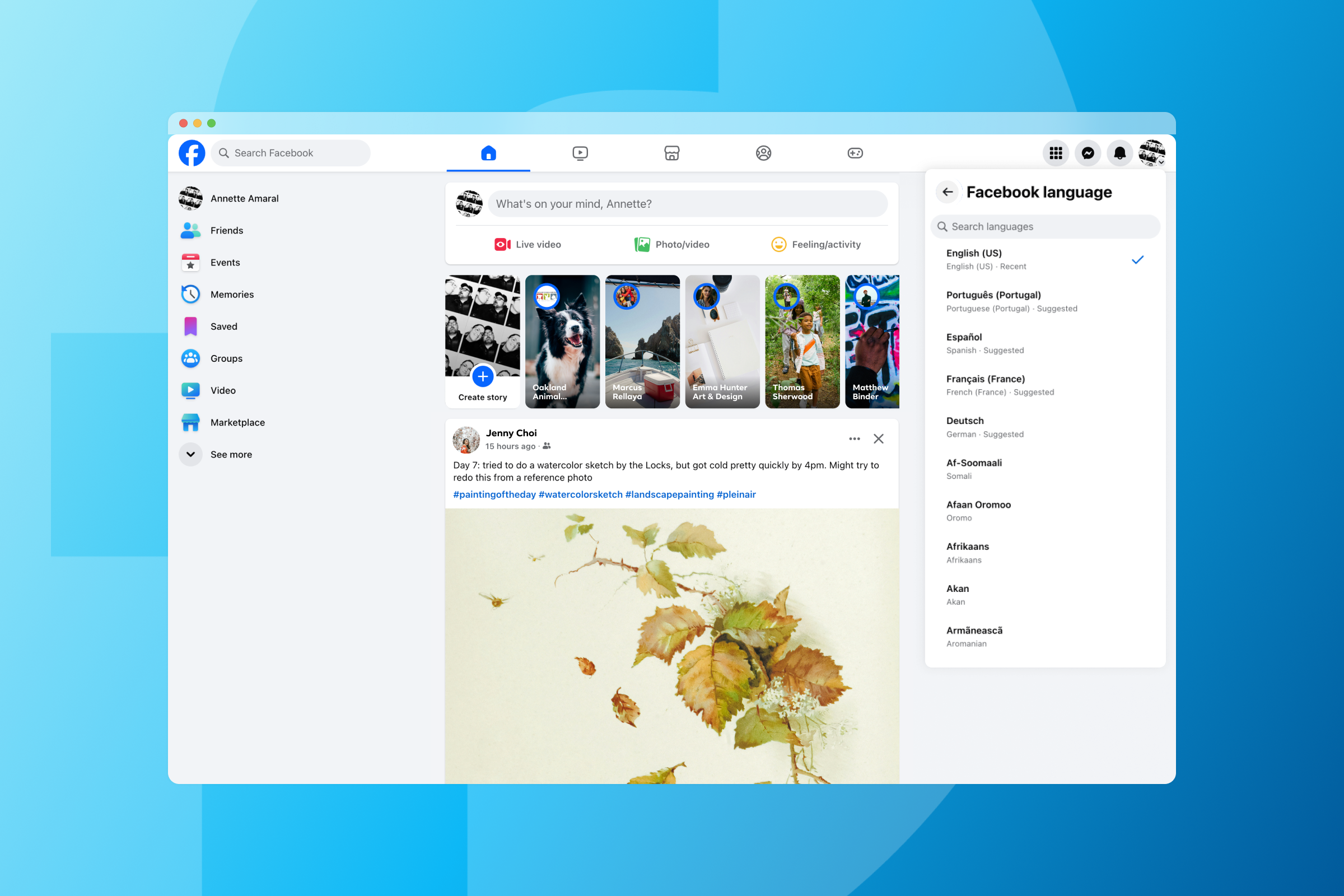This screenshot has width=1344, height=896.
Task: View Thomas Sherwood story
Action: tap(802, 342)
